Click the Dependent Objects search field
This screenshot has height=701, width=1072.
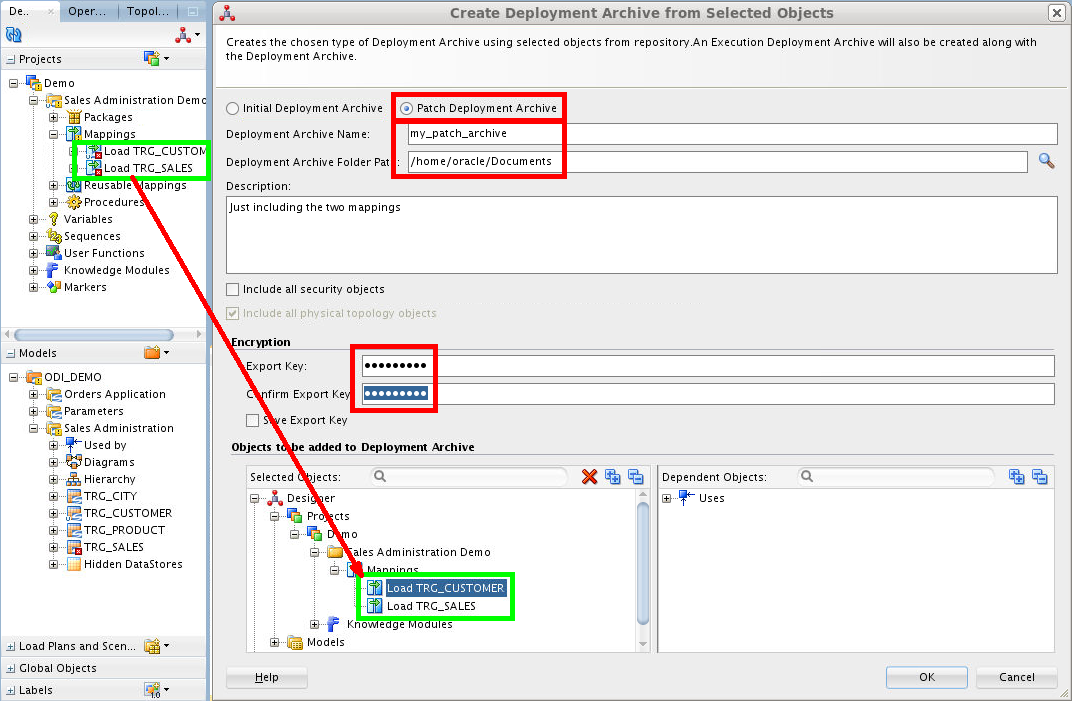[896, 477]
